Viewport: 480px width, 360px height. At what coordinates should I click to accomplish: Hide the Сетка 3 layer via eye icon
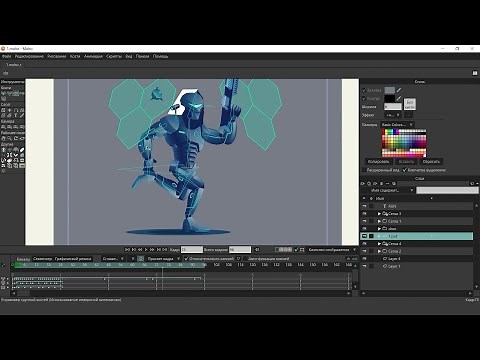[364, 214]
